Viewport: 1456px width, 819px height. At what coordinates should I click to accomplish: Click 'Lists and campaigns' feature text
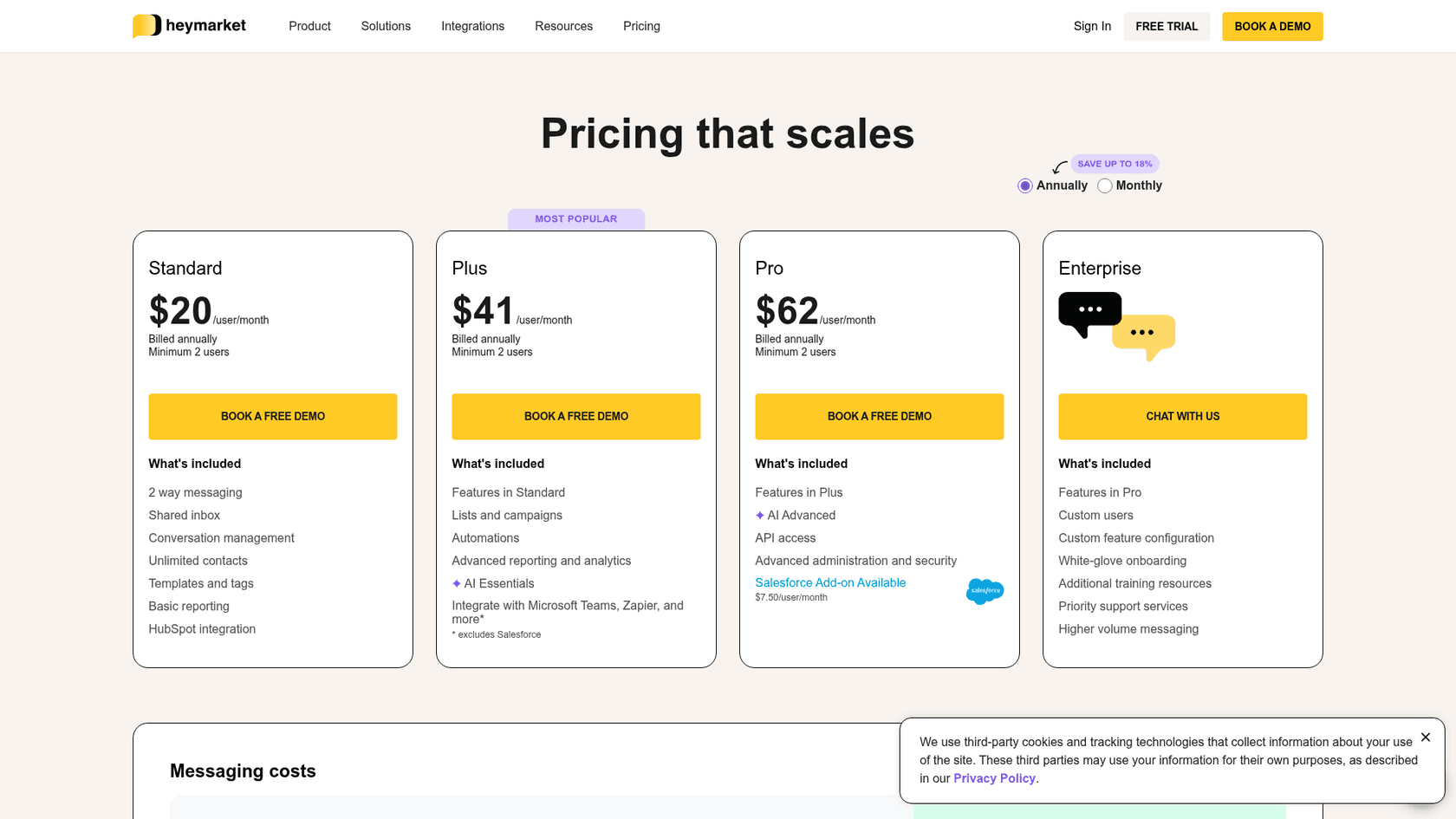click(507, 515)
